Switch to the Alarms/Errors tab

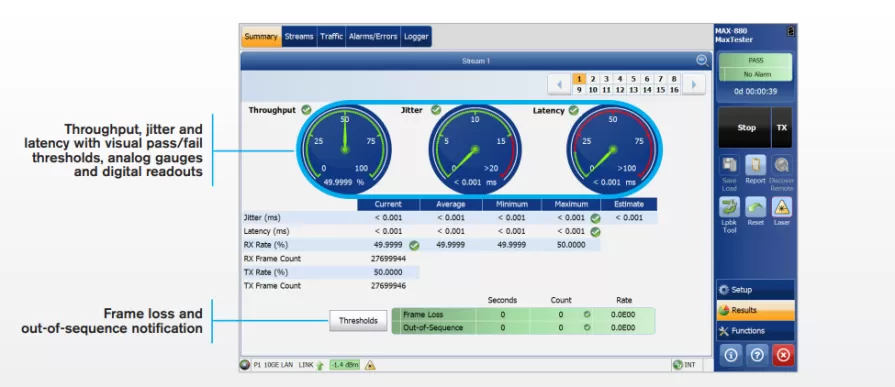tap(373, 37)
